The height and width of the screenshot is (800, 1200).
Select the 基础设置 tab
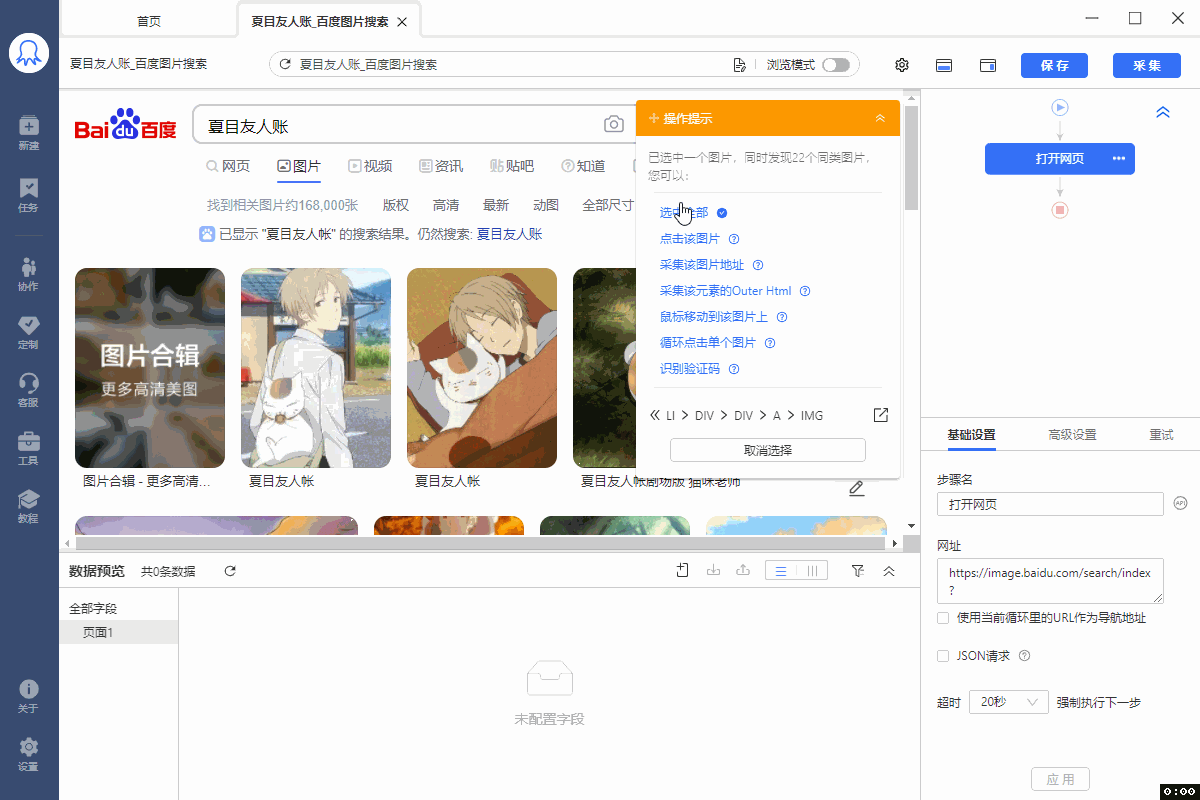(971, 435)
